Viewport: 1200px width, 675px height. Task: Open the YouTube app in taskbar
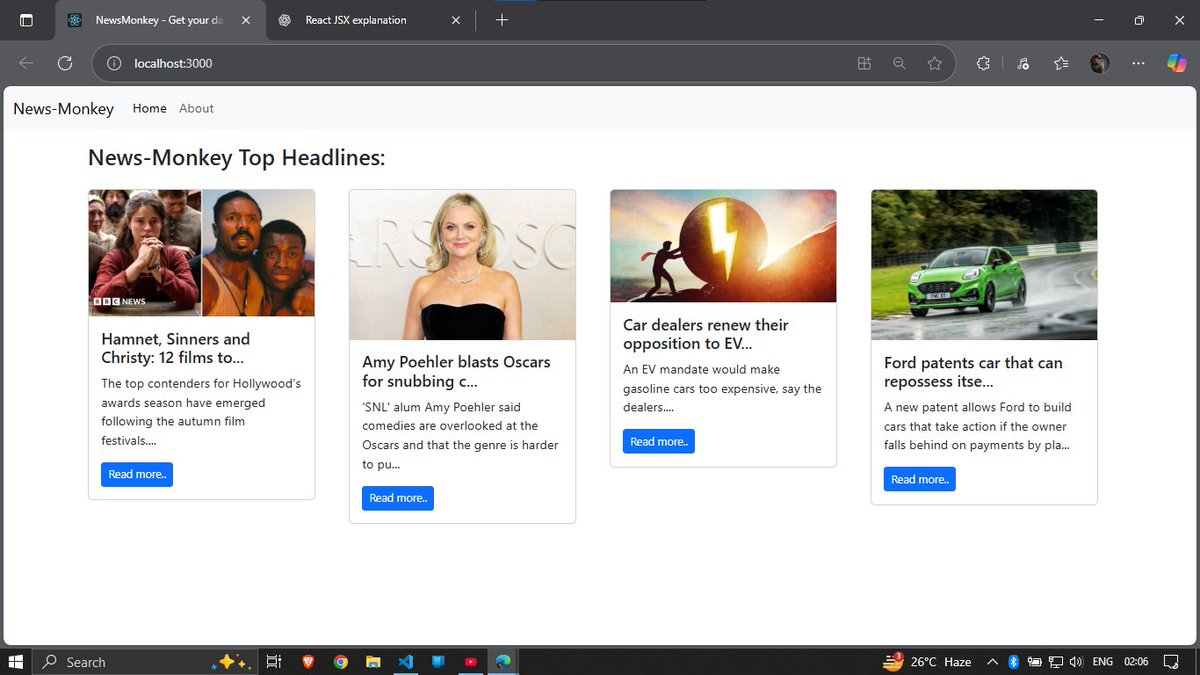pyautogui.click(x=470, y=662)
